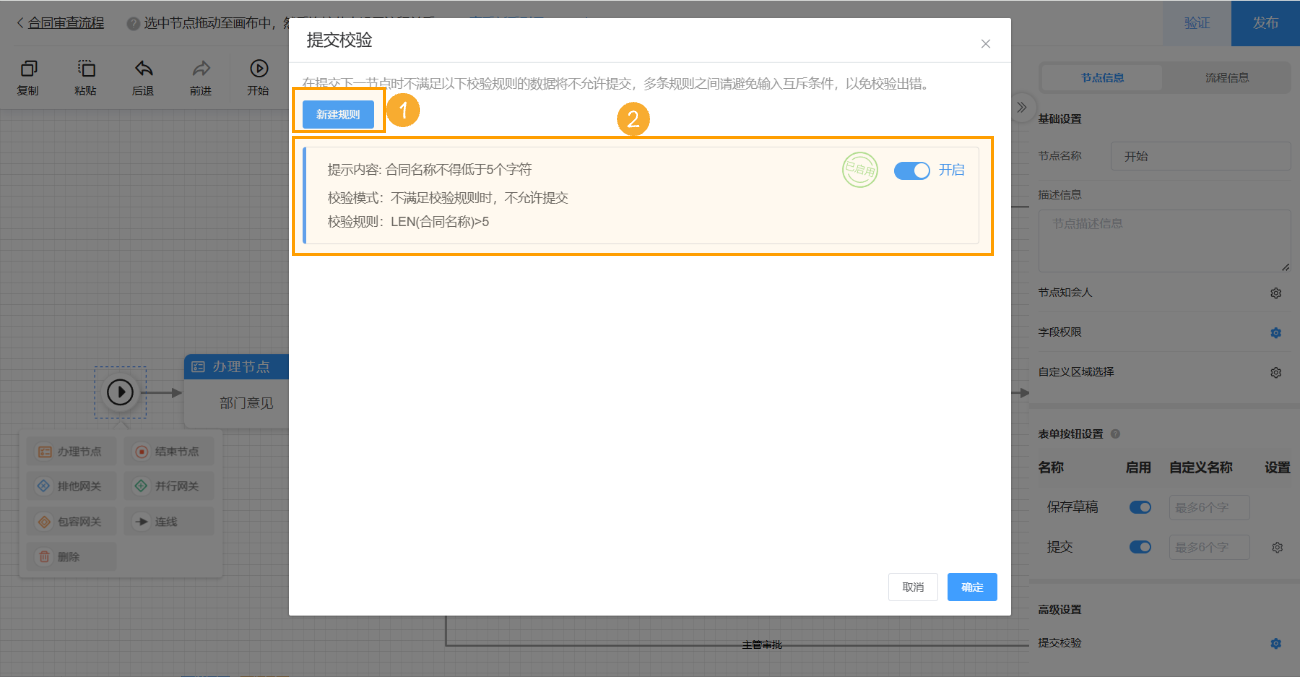Open 字段权限 settings gear
1300x677 pixels.
[x=1276, y=333]
